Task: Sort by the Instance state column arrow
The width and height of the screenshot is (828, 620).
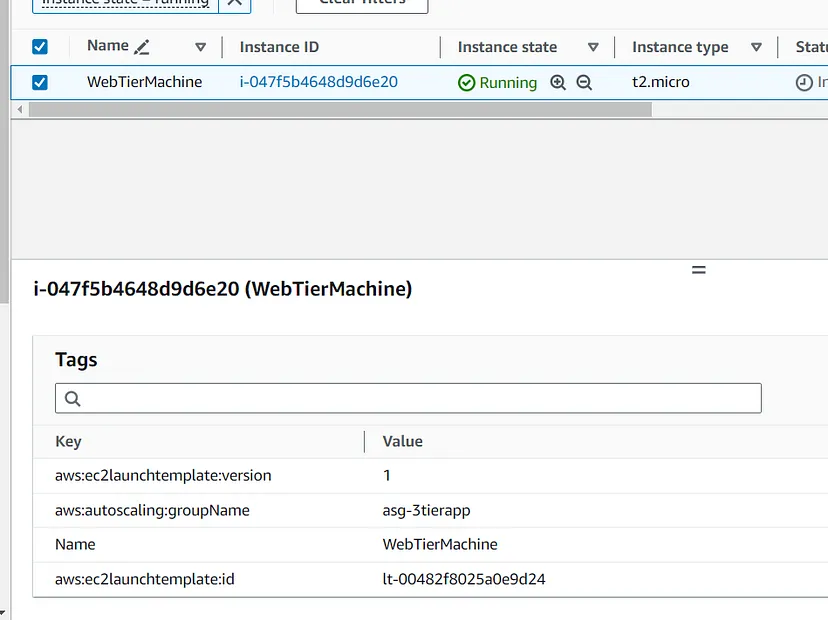Action: (x=593, y=48)
